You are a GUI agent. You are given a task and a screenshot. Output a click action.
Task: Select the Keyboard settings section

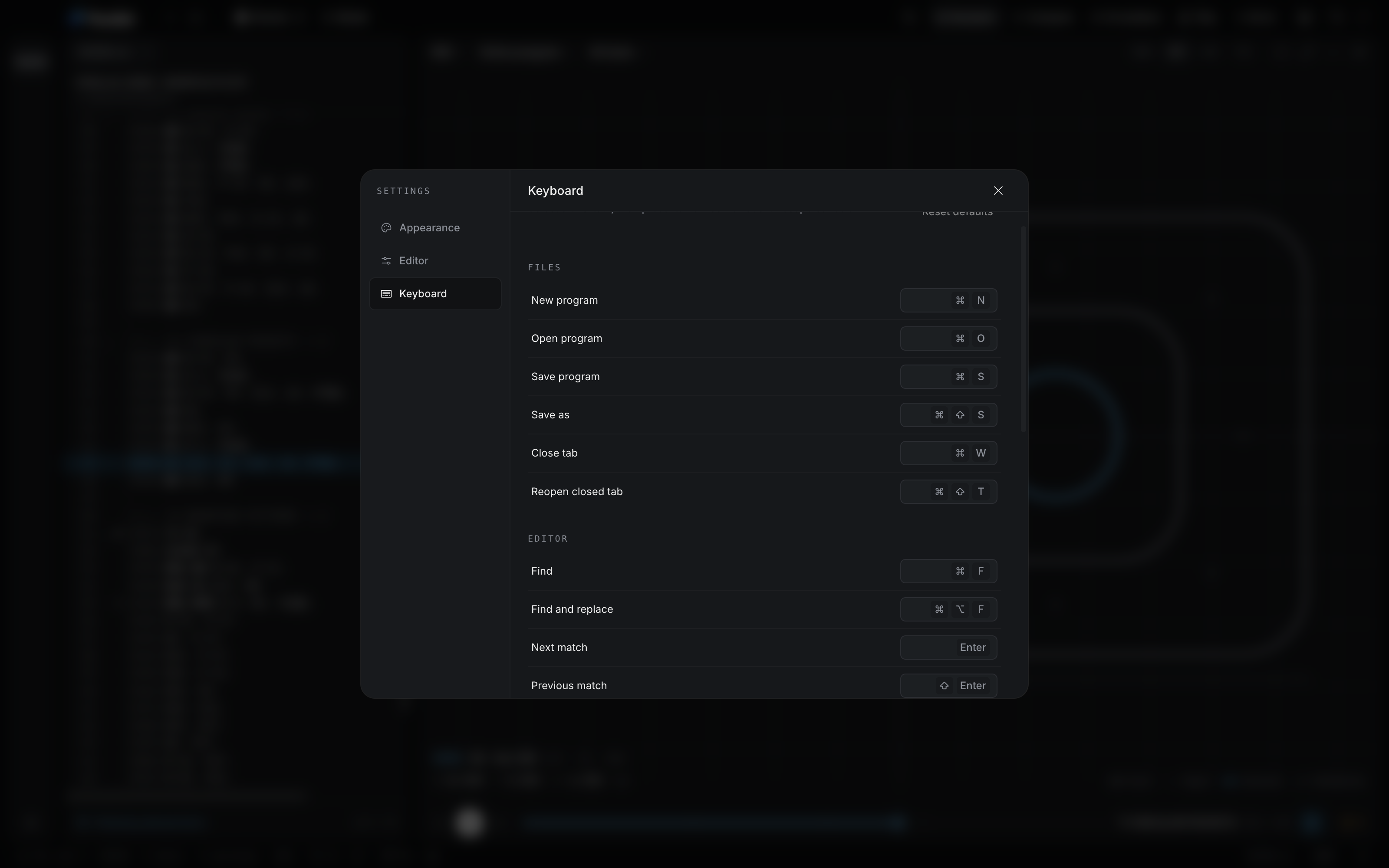pyautogui.click(x=435, y=294)
